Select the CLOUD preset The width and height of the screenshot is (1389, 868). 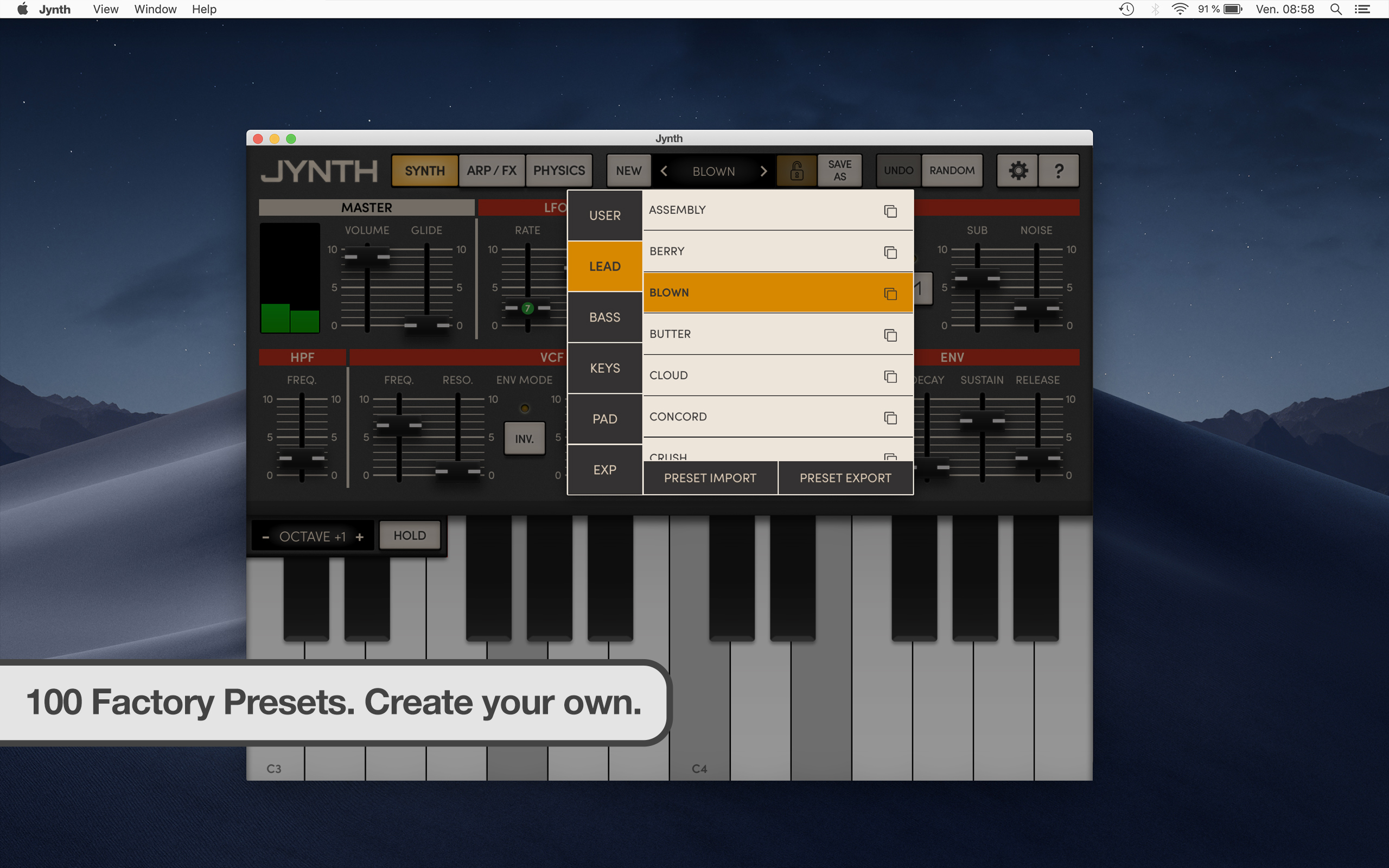pos(778,375)
